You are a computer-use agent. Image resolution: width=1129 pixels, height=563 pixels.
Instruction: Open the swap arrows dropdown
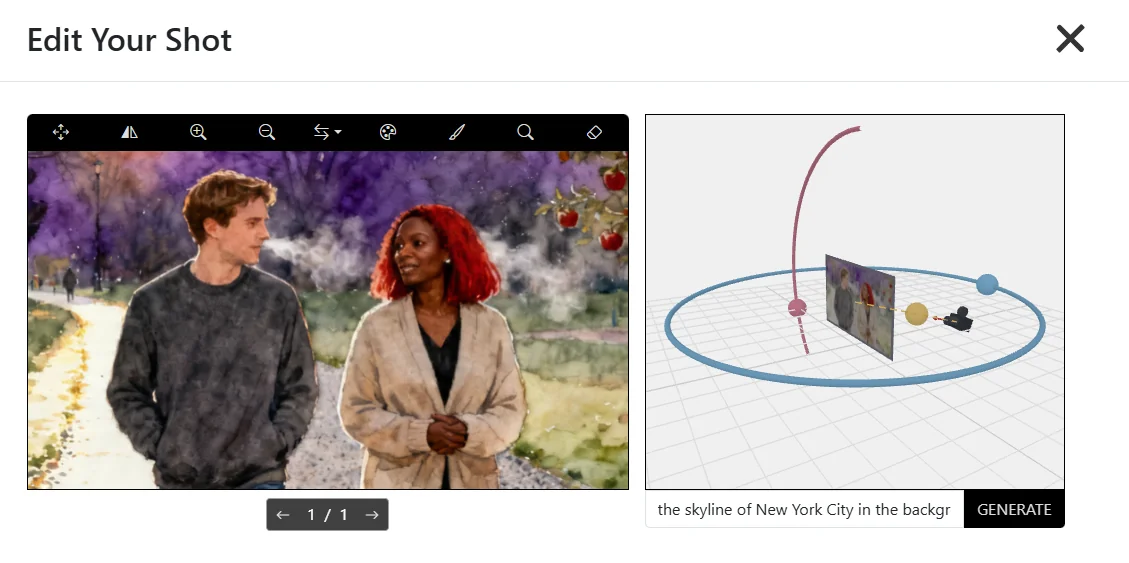(328, 132)
